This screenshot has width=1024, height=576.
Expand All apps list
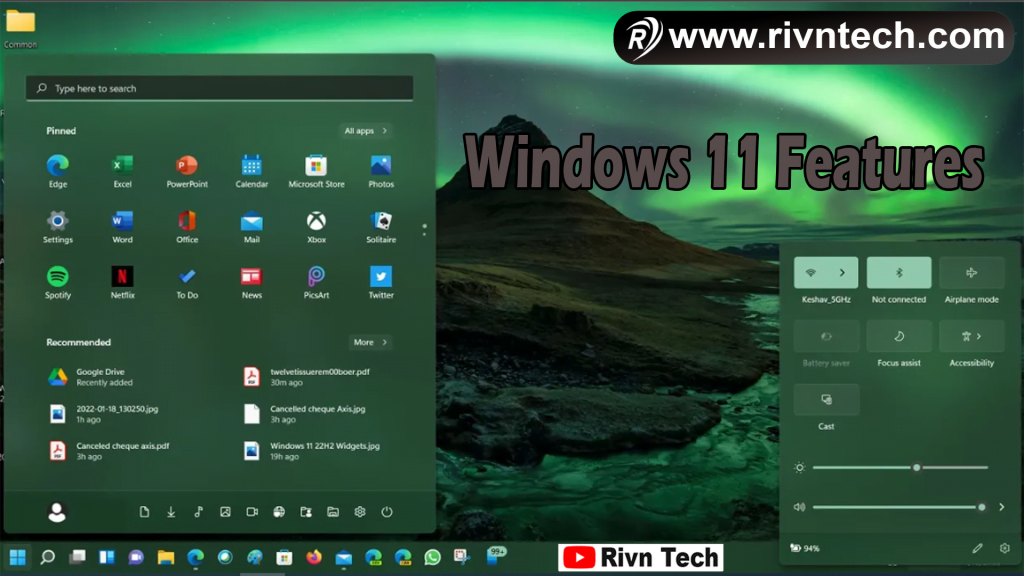(x=366, y=131)
